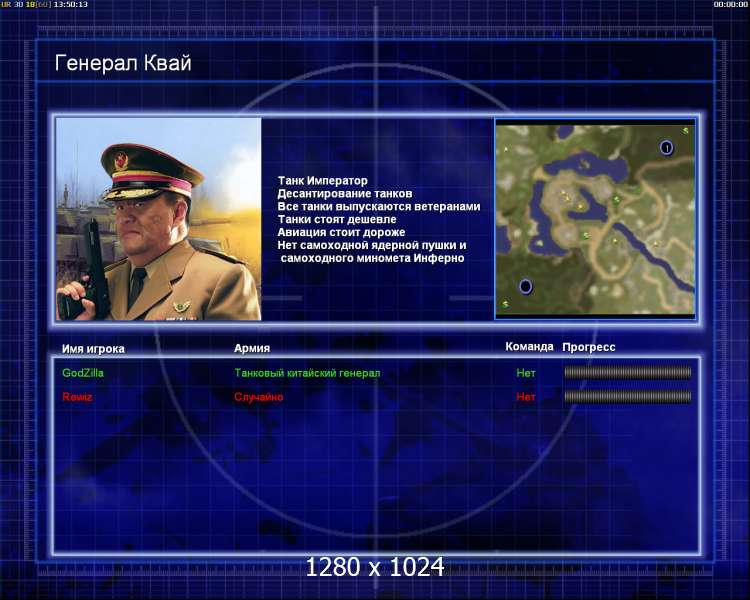This screenshot has height=600, width=750.
Task: Select the unnumbered start marker on minimap
Action: click(525, 287)
